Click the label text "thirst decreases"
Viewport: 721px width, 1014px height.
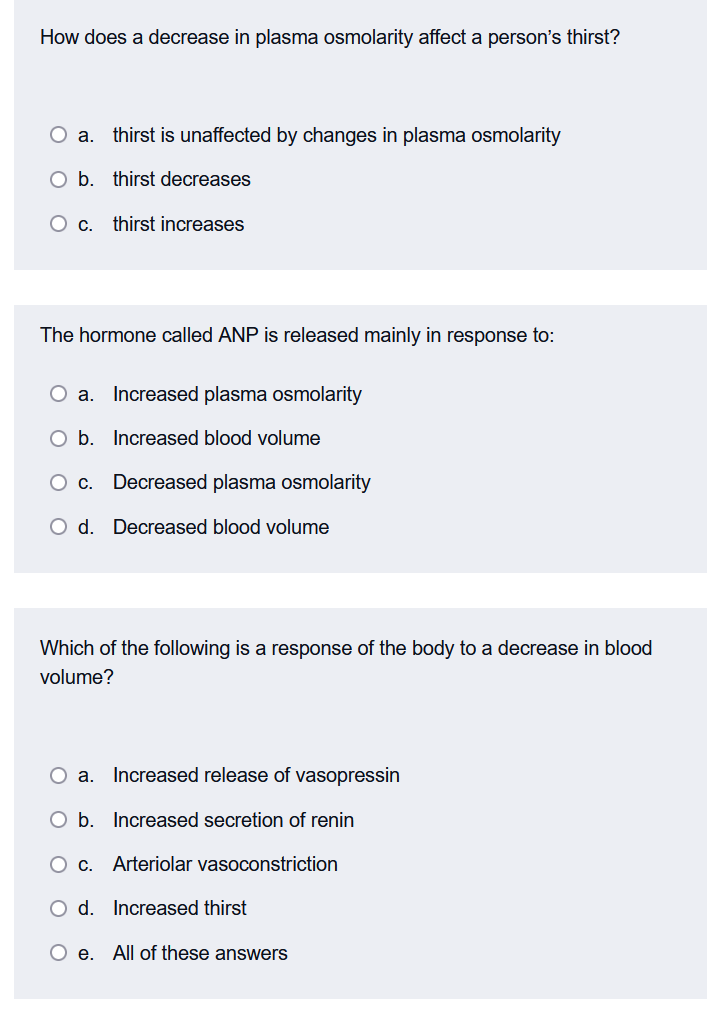pos(182,179)
